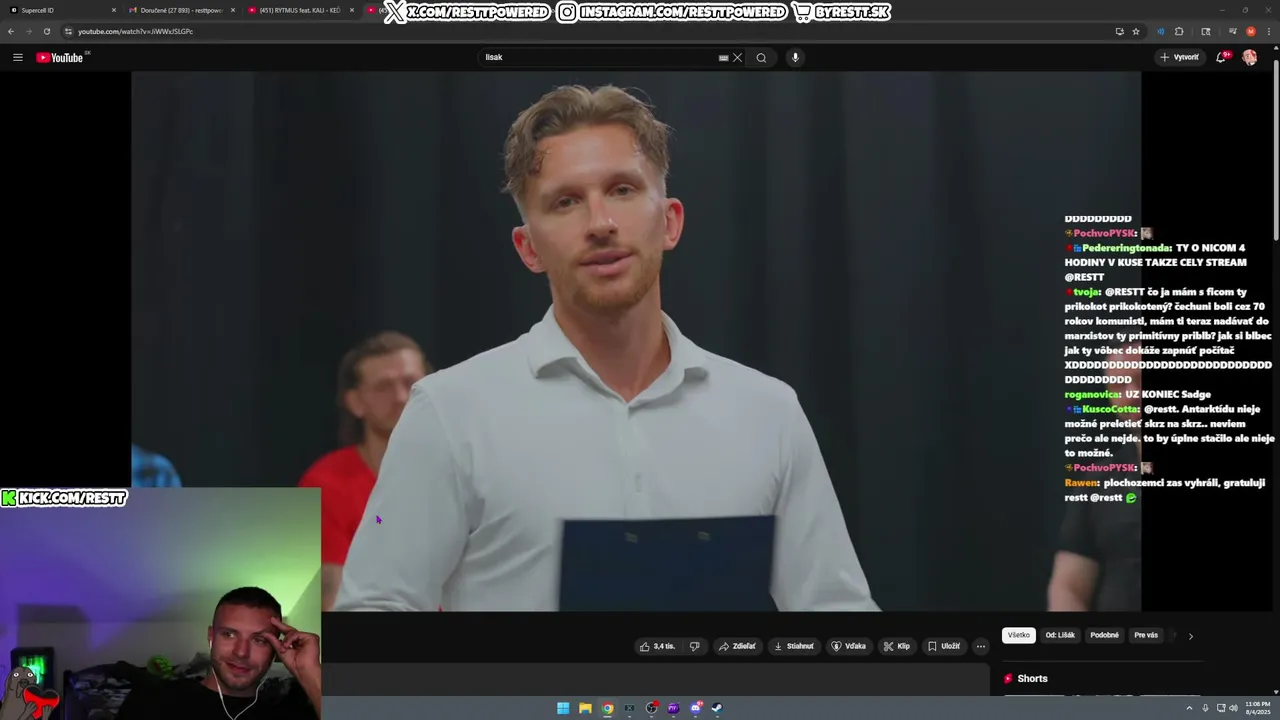Go back with the browser back arrow
Viewport: 1280px width, 720px height.
[10, 31]
